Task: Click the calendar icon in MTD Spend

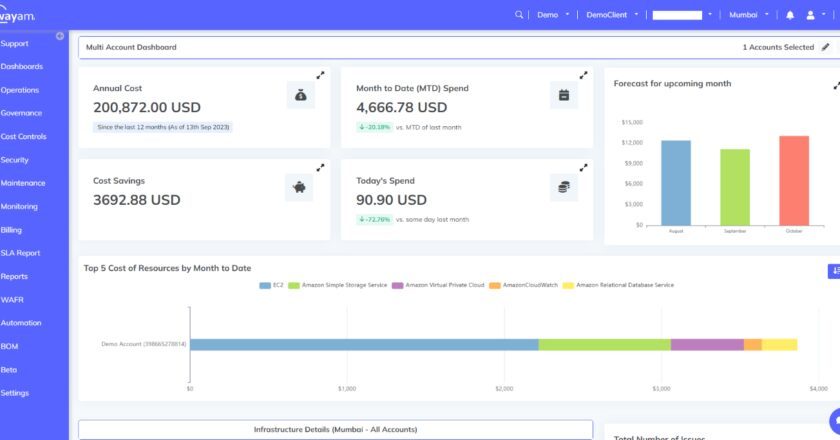Action: (x=564, y=95)
